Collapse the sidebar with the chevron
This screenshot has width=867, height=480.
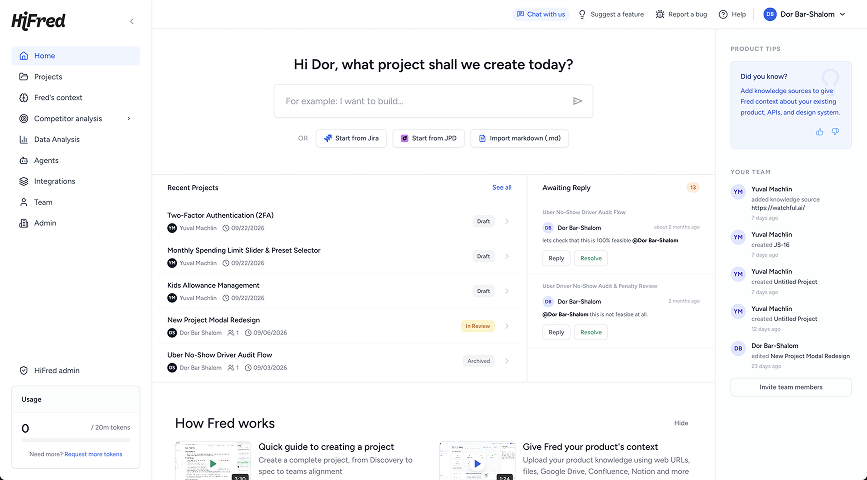[132, 22]
